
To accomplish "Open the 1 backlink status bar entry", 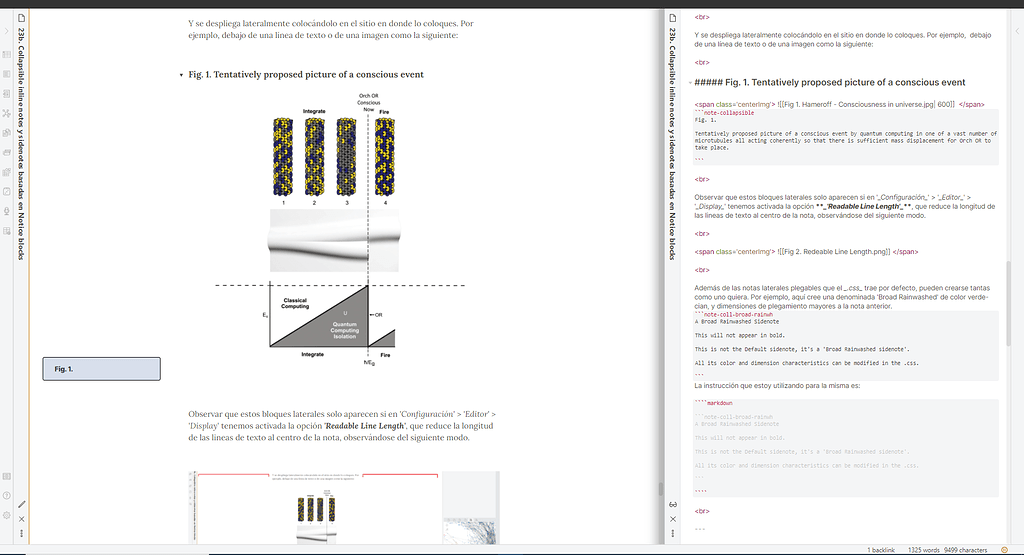I will pyautogui.click(x=881, y=550).
